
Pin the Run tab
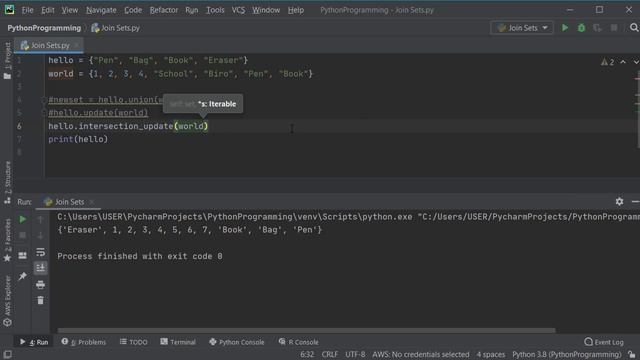pyautogui.click(x=23, y=276)
